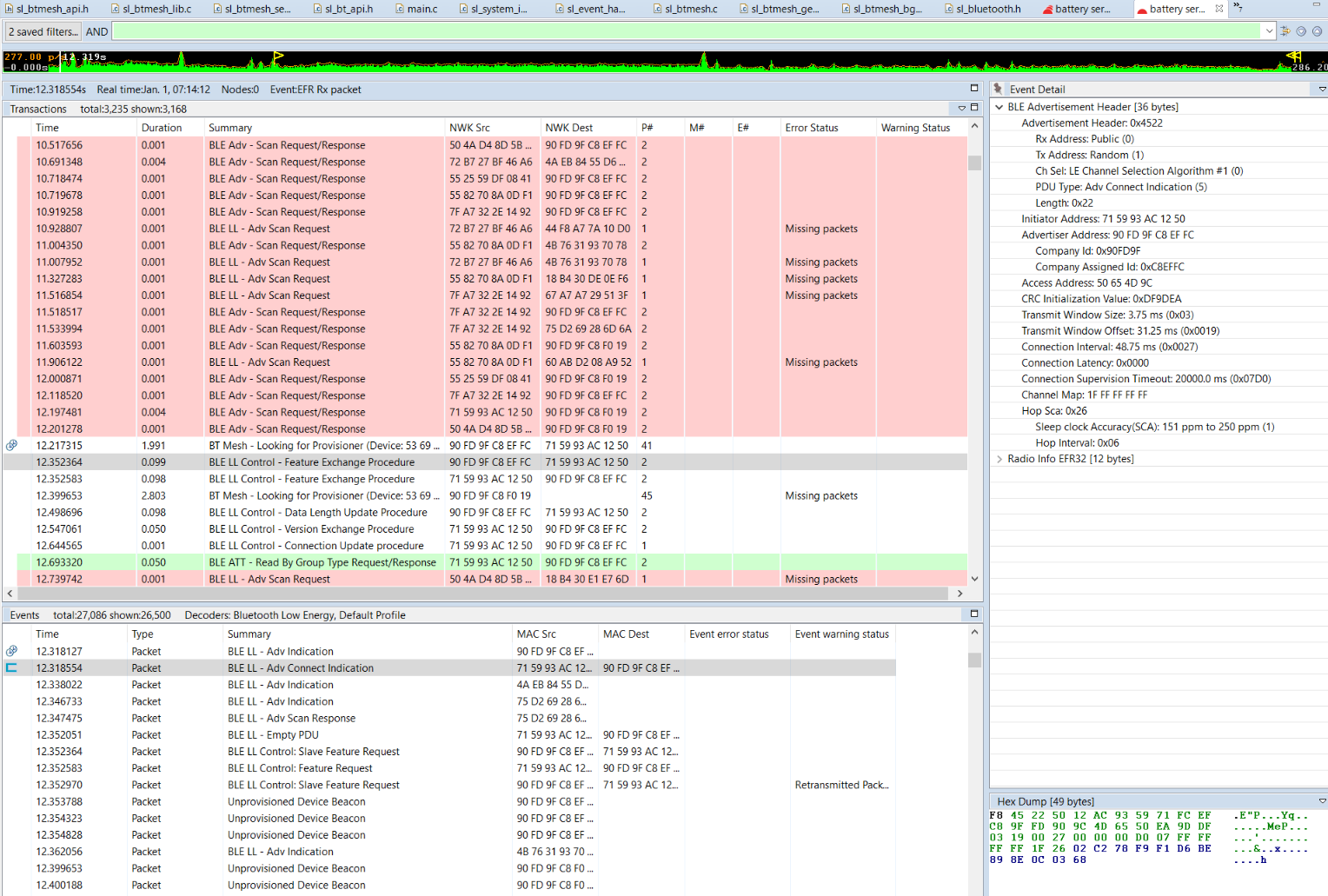Maximize the Events pane with square icon
This screenshot has height=896, width=1328.
[x=974, y=614]
